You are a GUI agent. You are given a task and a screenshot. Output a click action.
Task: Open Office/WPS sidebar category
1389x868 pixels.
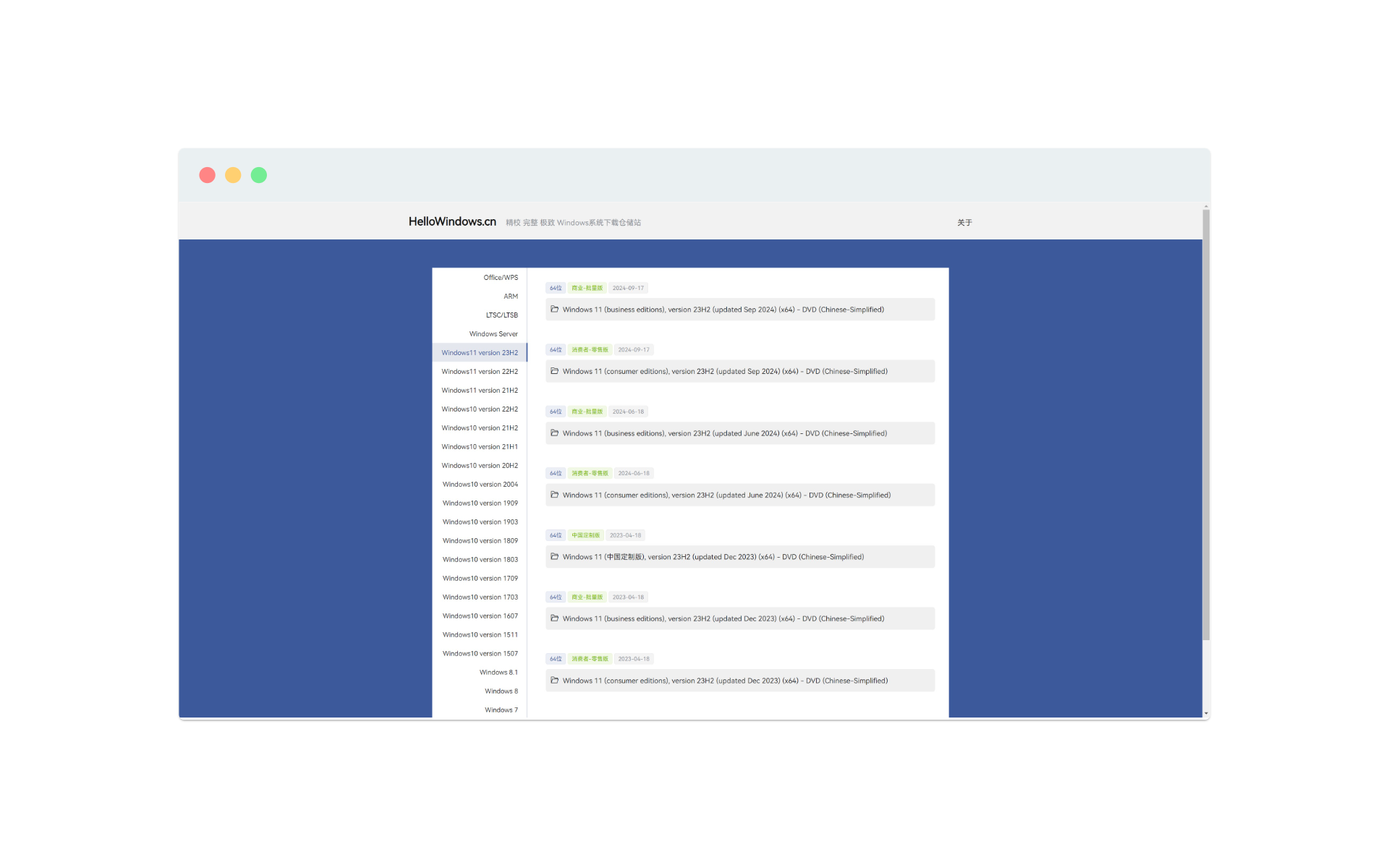(x=501, y=278)
